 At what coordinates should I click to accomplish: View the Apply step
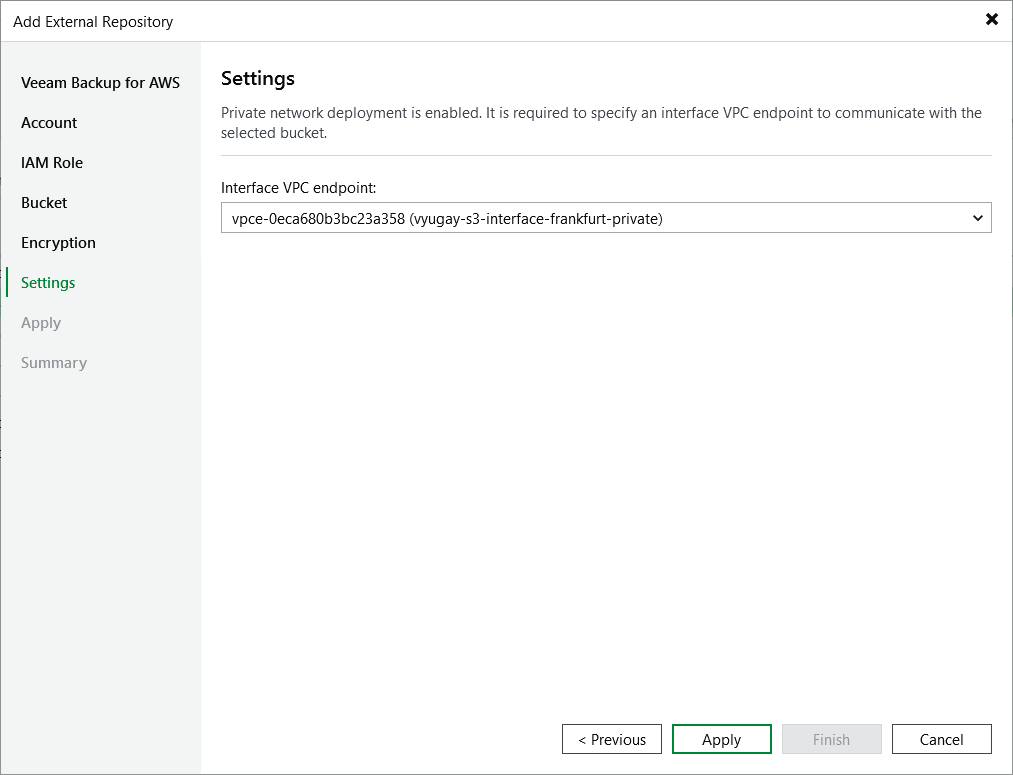click(x=41, y=322)
